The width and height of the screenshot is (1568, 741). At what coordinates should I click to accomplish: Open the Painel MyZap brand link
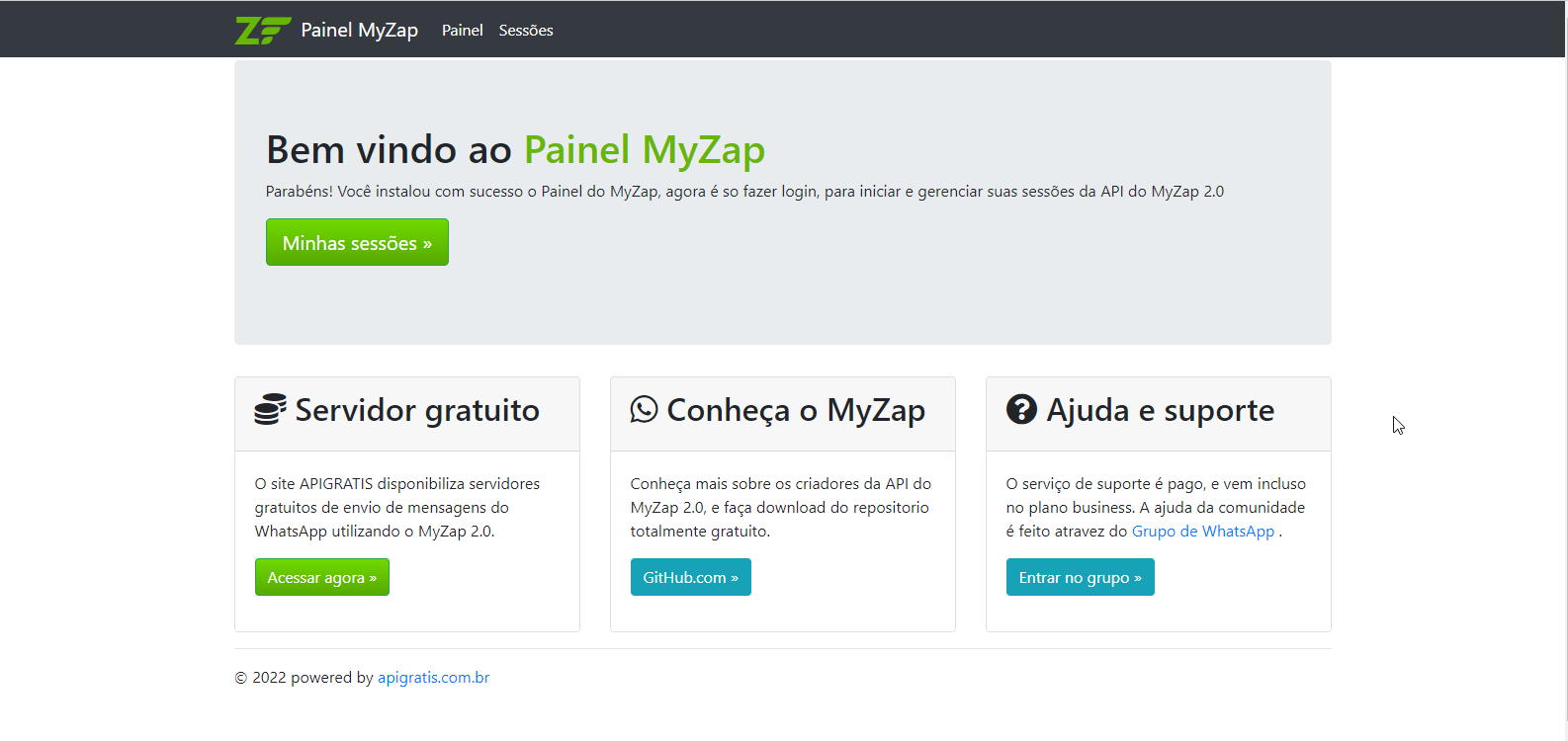[x=360, y=30]
